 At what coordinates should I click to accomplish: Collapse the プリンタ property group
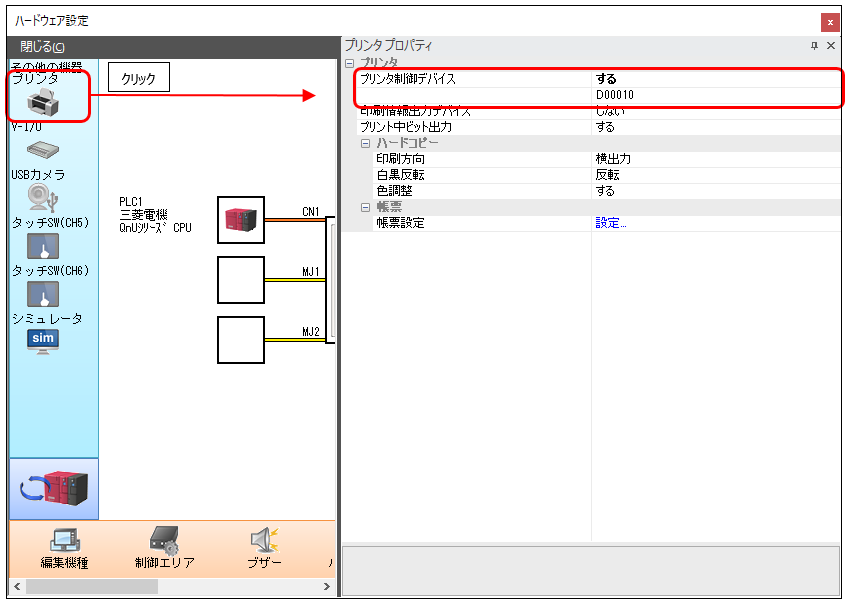pyautogui.click(x=349, y=63)
